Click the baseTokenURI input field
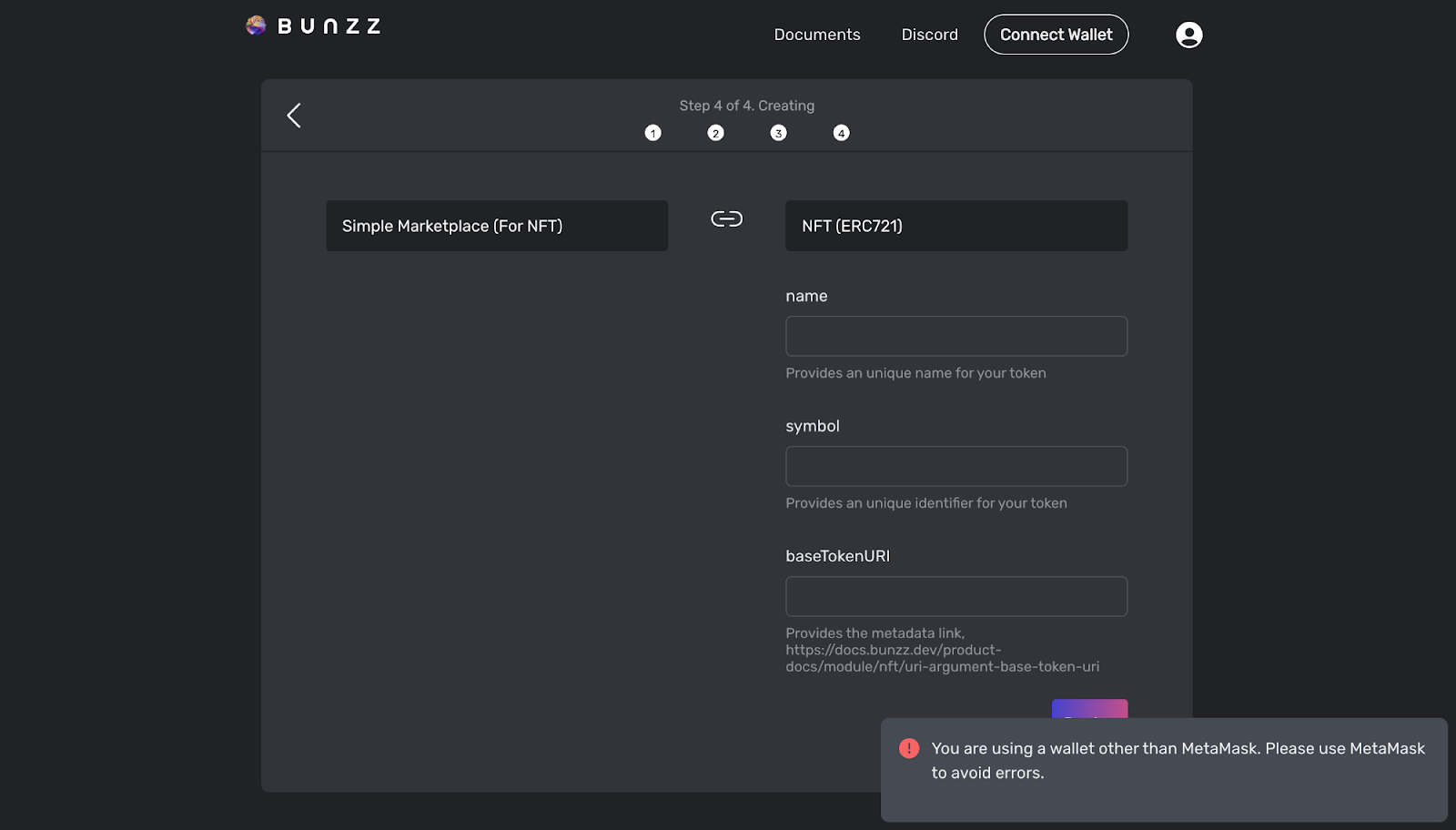The height and width of the screenshot is (830, 1456). point(955,596)
